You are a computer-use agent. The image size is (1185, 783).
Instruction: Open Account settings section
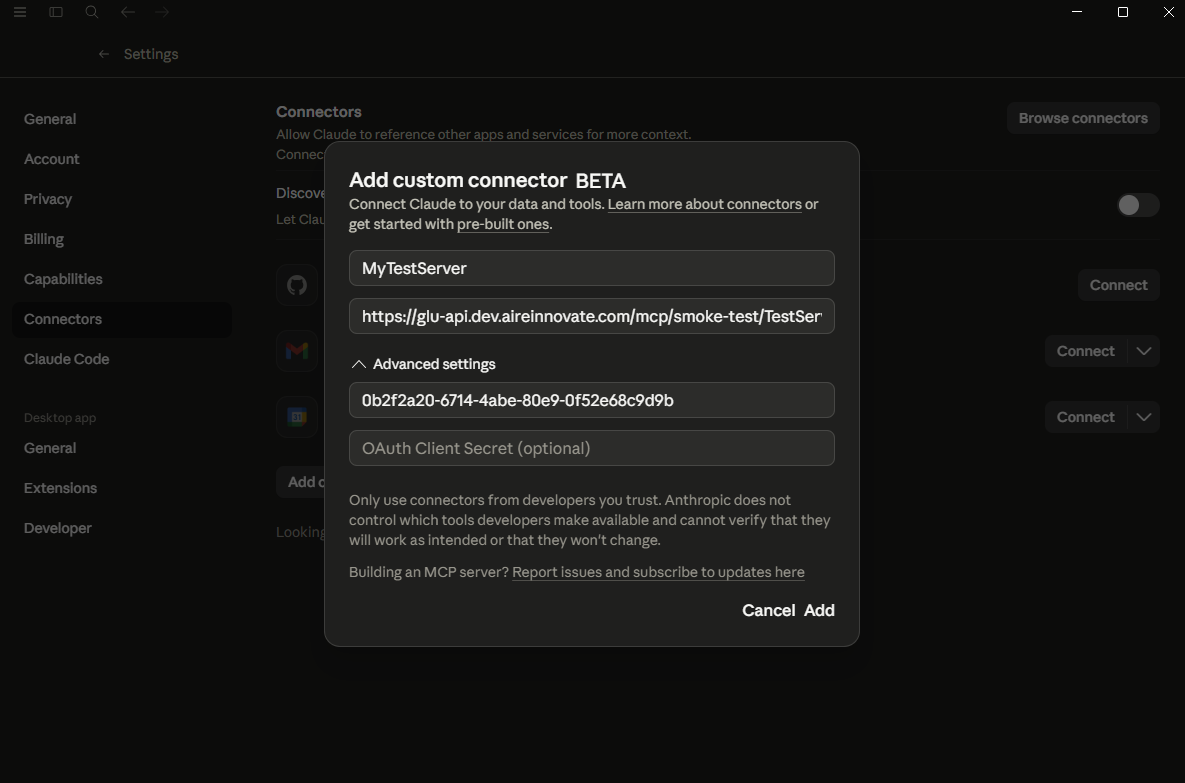(51, 159)
